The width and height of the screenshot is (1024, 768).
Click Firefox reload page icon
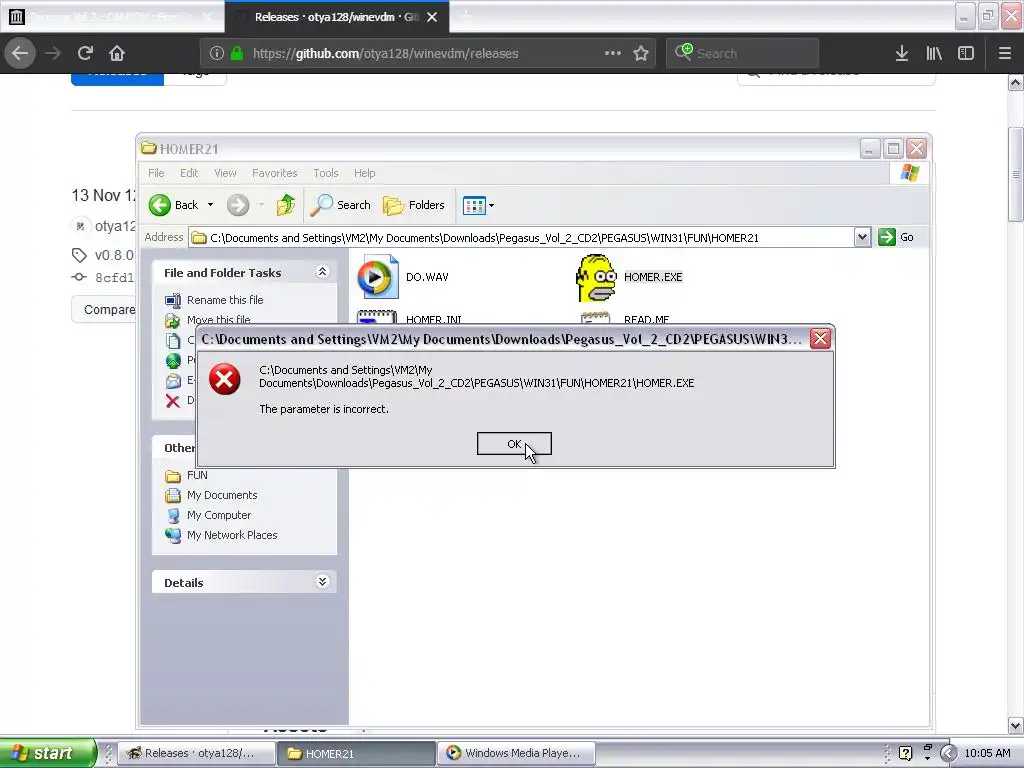click(85, 53)
